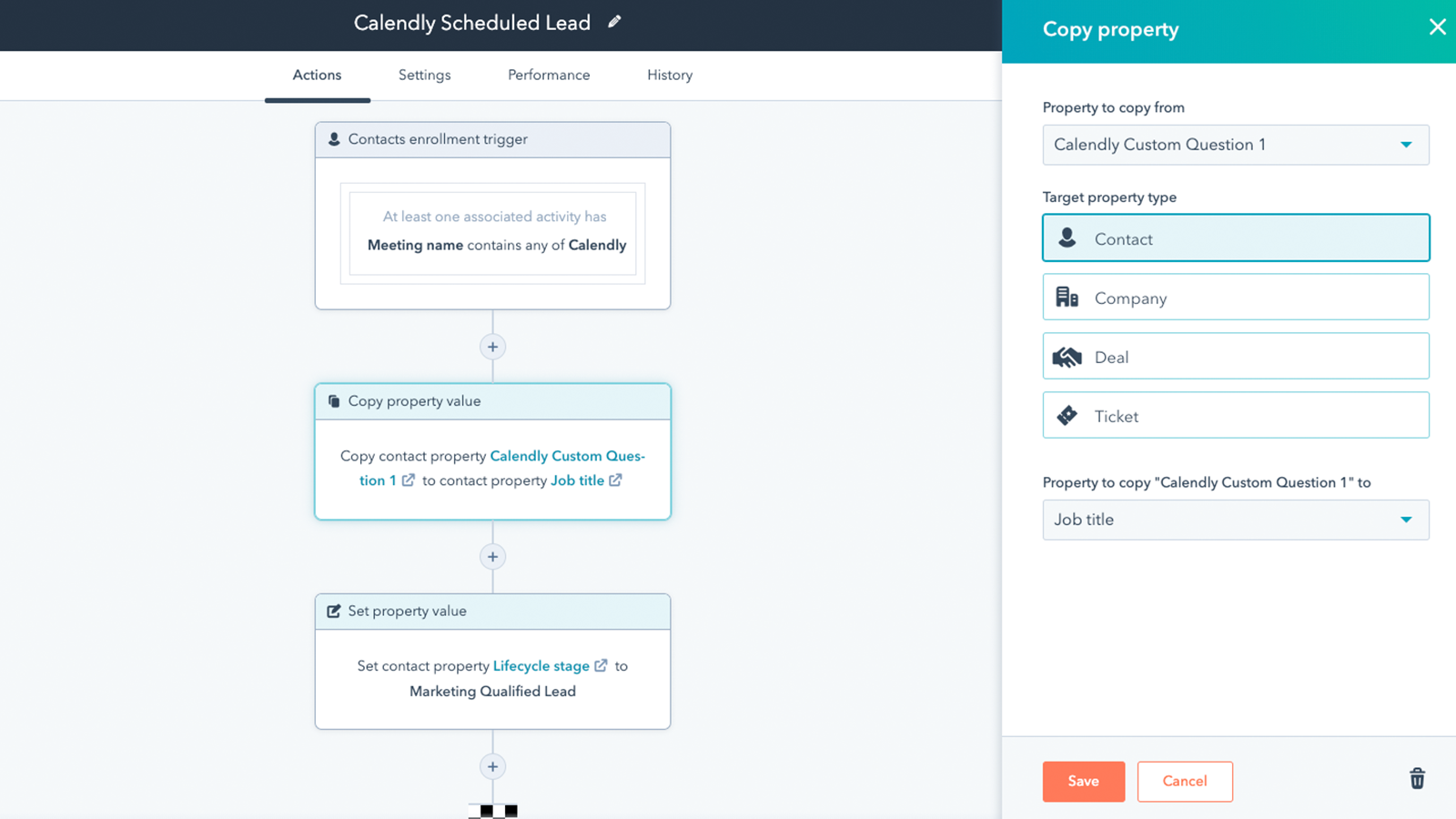Select the Contact icon in target property type
1456x819 pixels.
[x=1067, y=238]
